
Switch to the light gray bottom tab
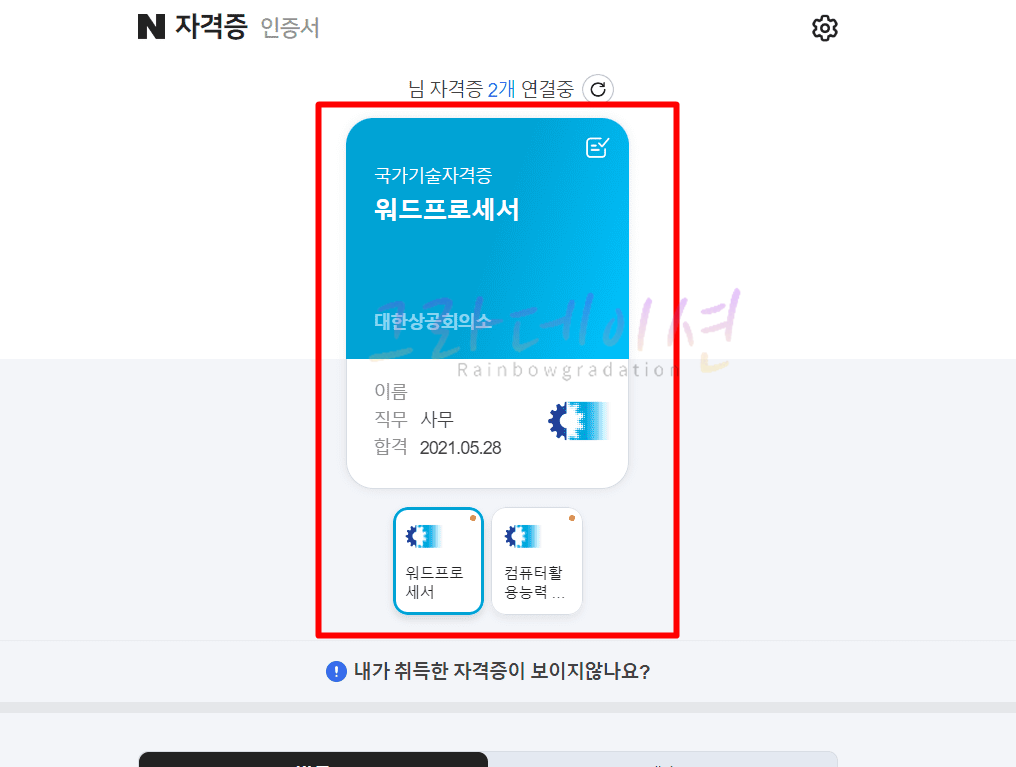coord(662,759)
